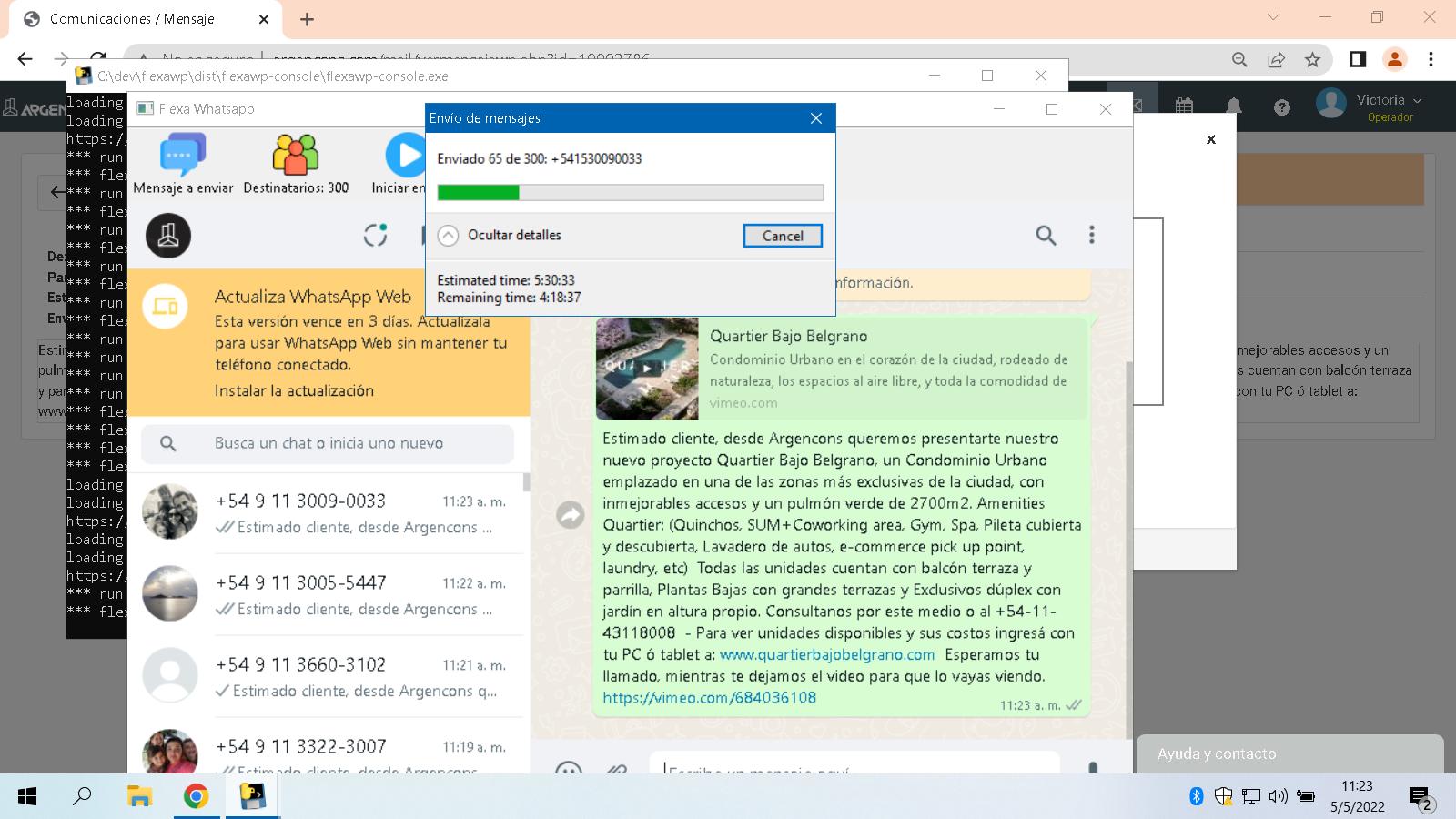The width and height of the screenshot is (1456, 819).
Task: Open Windows Start menu
Action: pyautogui.click(x=27, y=797)
